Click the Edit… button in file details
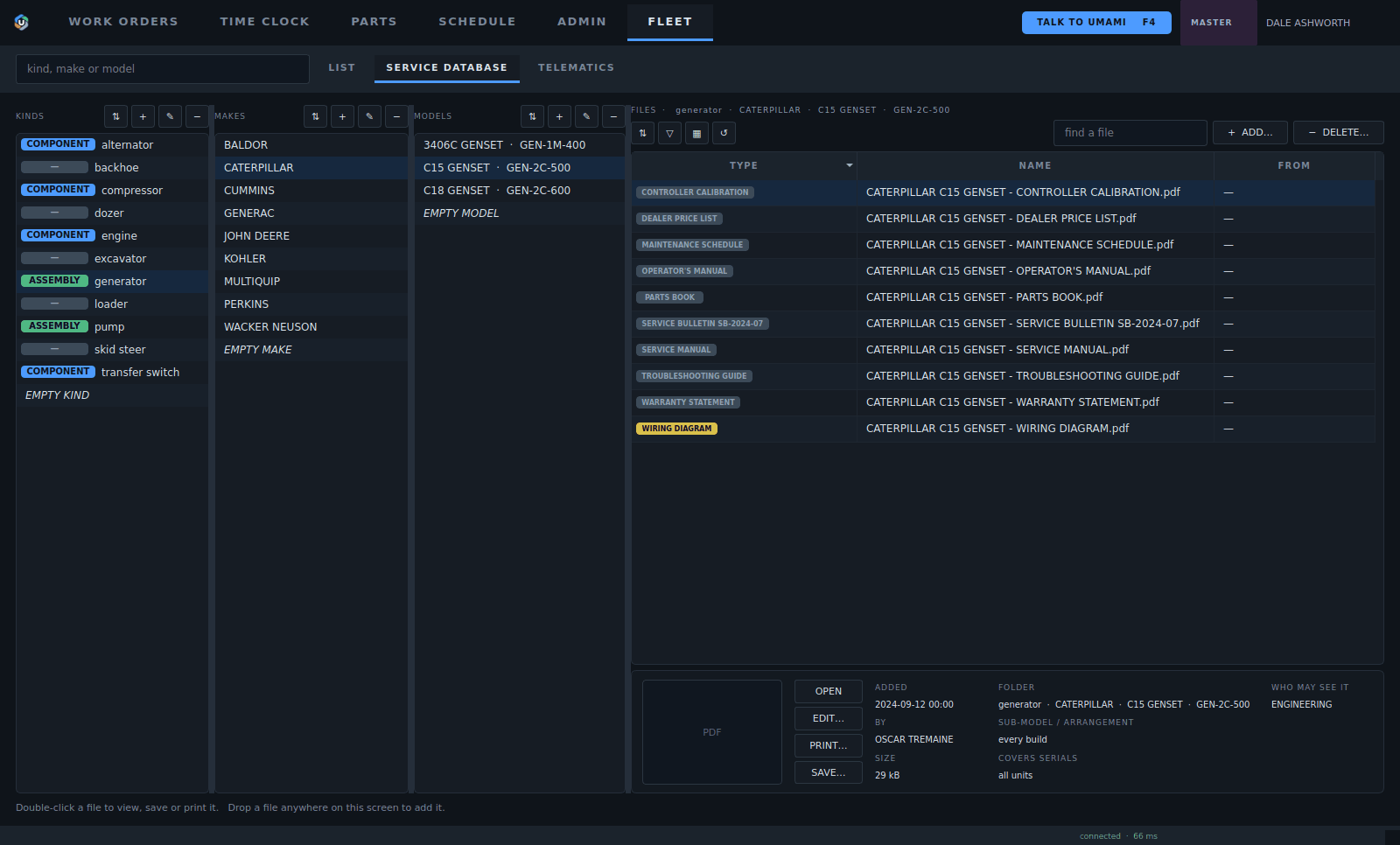 pyautogui.click(x=829, y=719)
